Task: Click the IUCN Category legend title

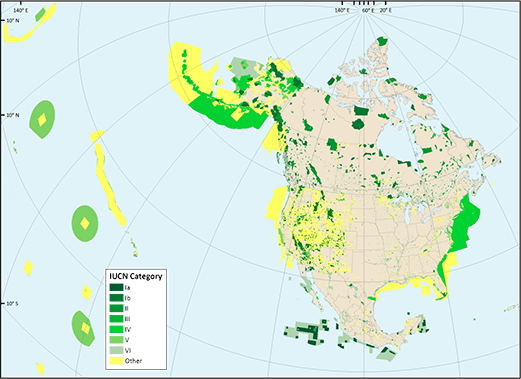Action: pos(136,276)
